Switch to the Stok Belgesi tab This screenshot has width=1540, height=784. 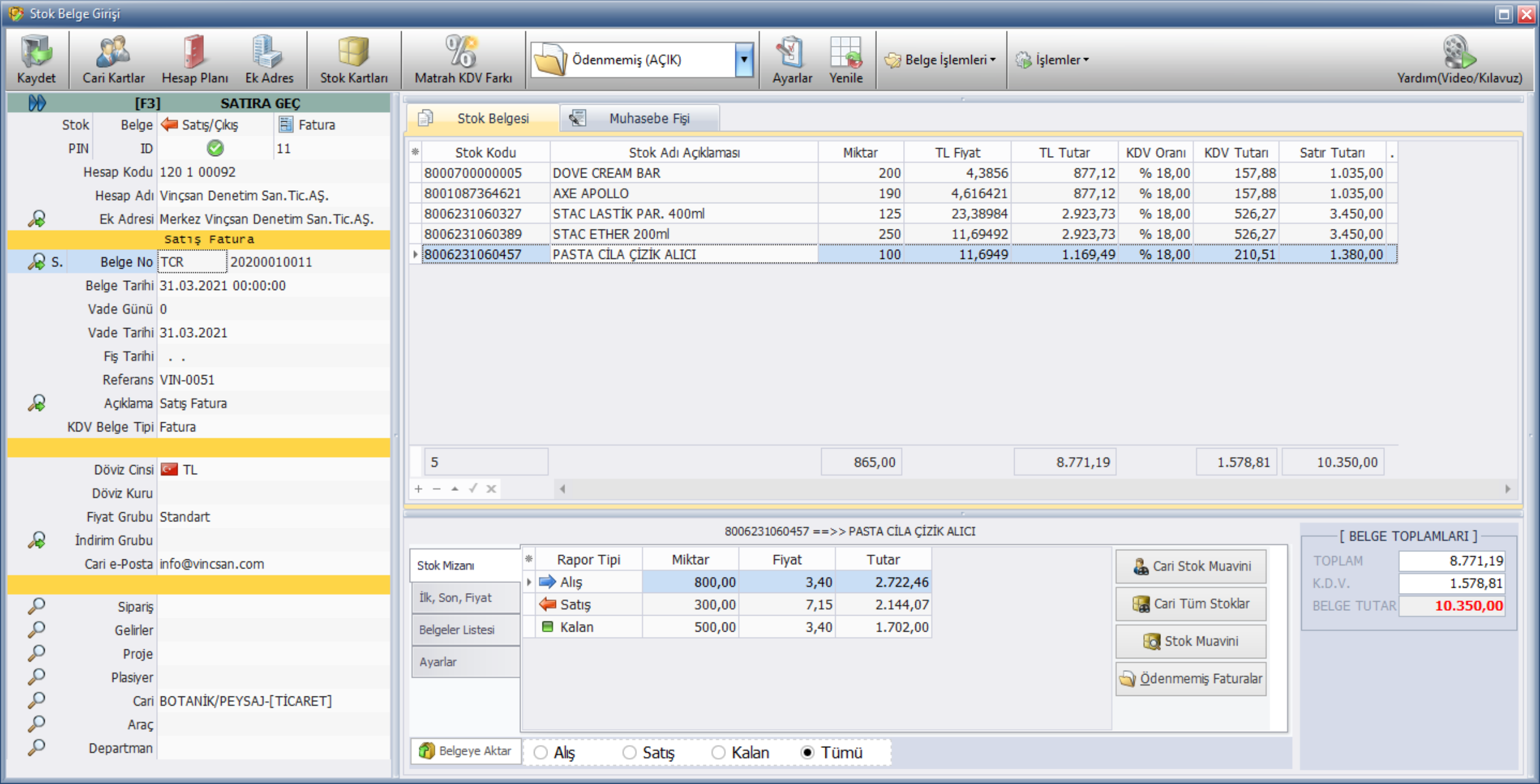click(483, 118)
